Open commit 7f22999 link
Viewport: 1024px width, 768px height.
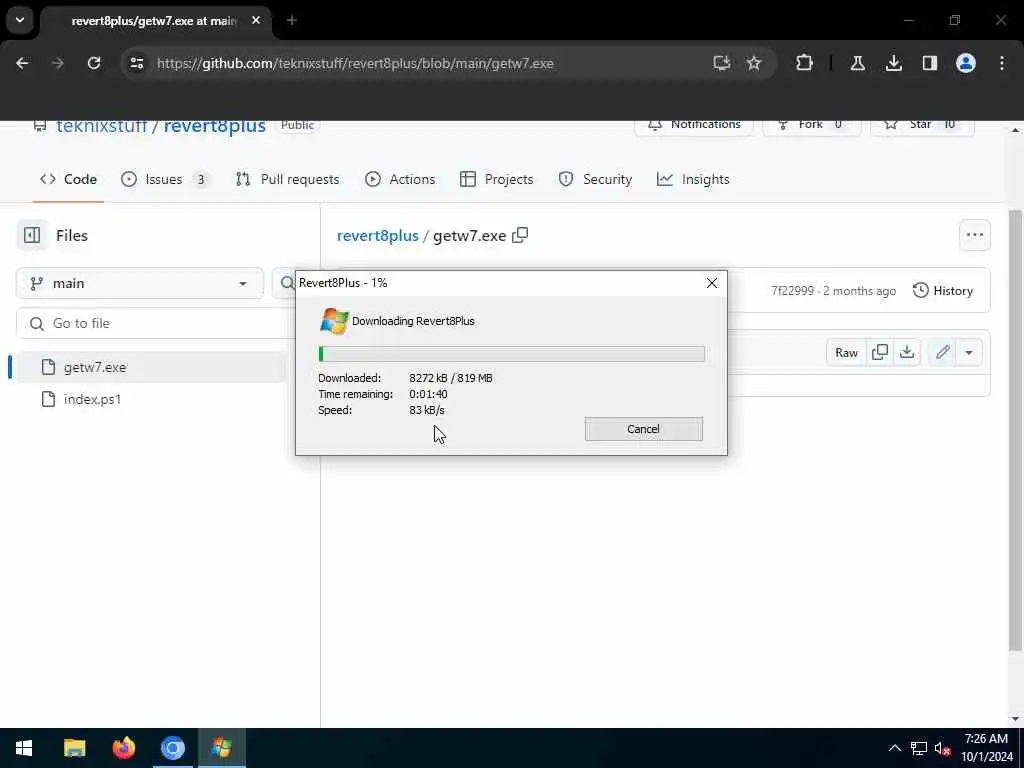pos(792,291)
